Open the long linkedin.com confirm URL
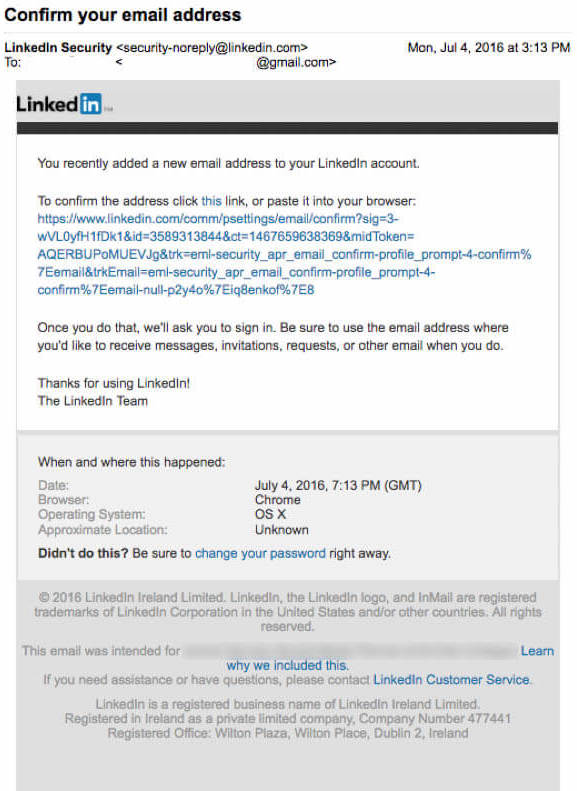Viewport: 577px width, 791px height. click(284, 254)
